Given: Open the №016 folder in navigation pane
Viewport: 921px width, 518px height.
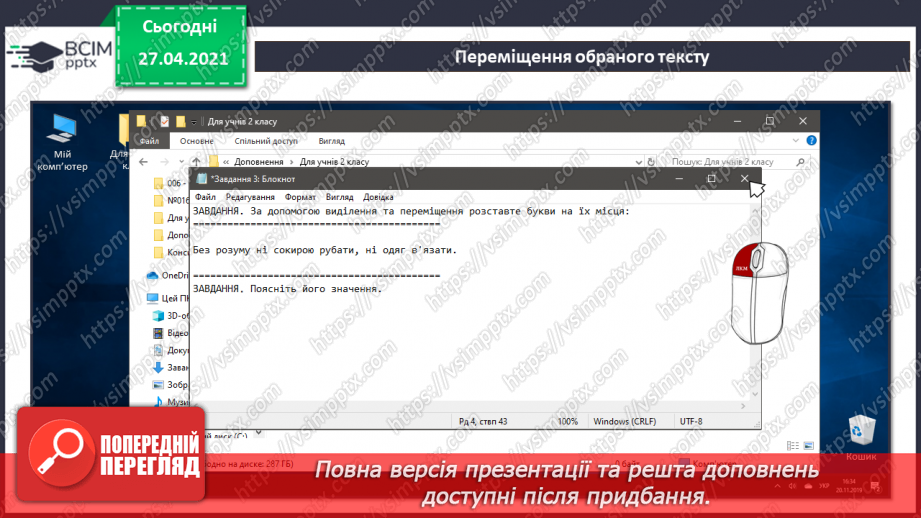Looking at the screenshot, I should [x=171, y=200].
